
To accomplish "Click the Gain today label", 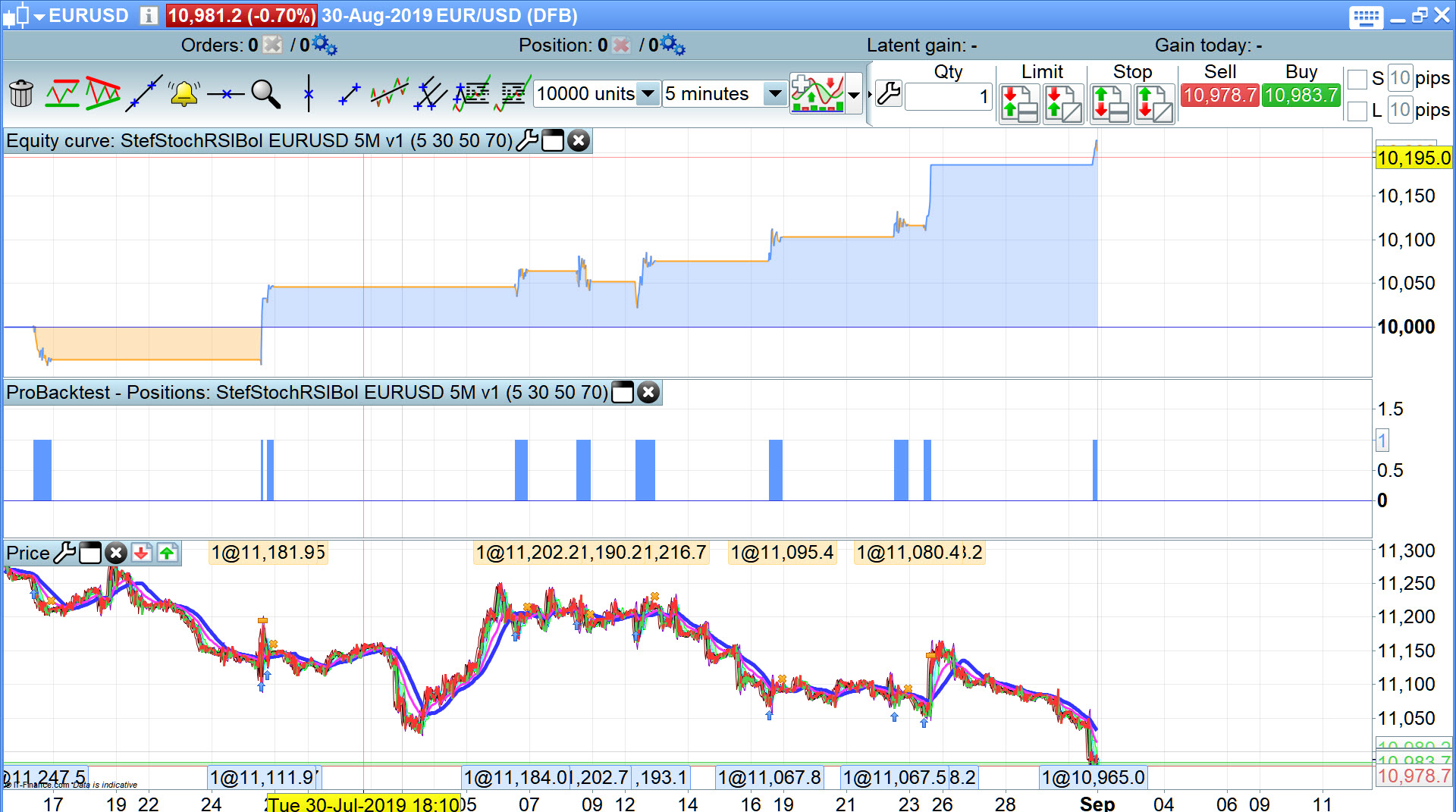I will [1209, 45].
